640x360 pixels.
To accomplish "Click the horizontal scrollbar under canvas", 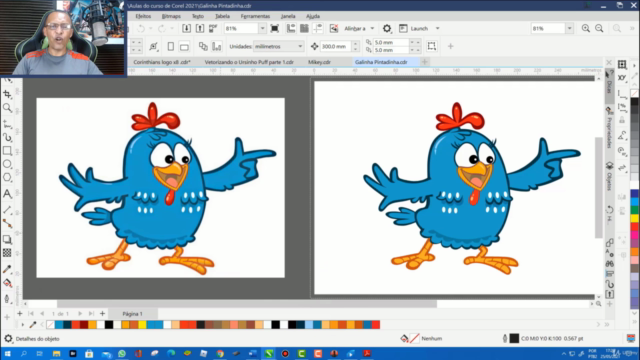I will coord(247,304).
